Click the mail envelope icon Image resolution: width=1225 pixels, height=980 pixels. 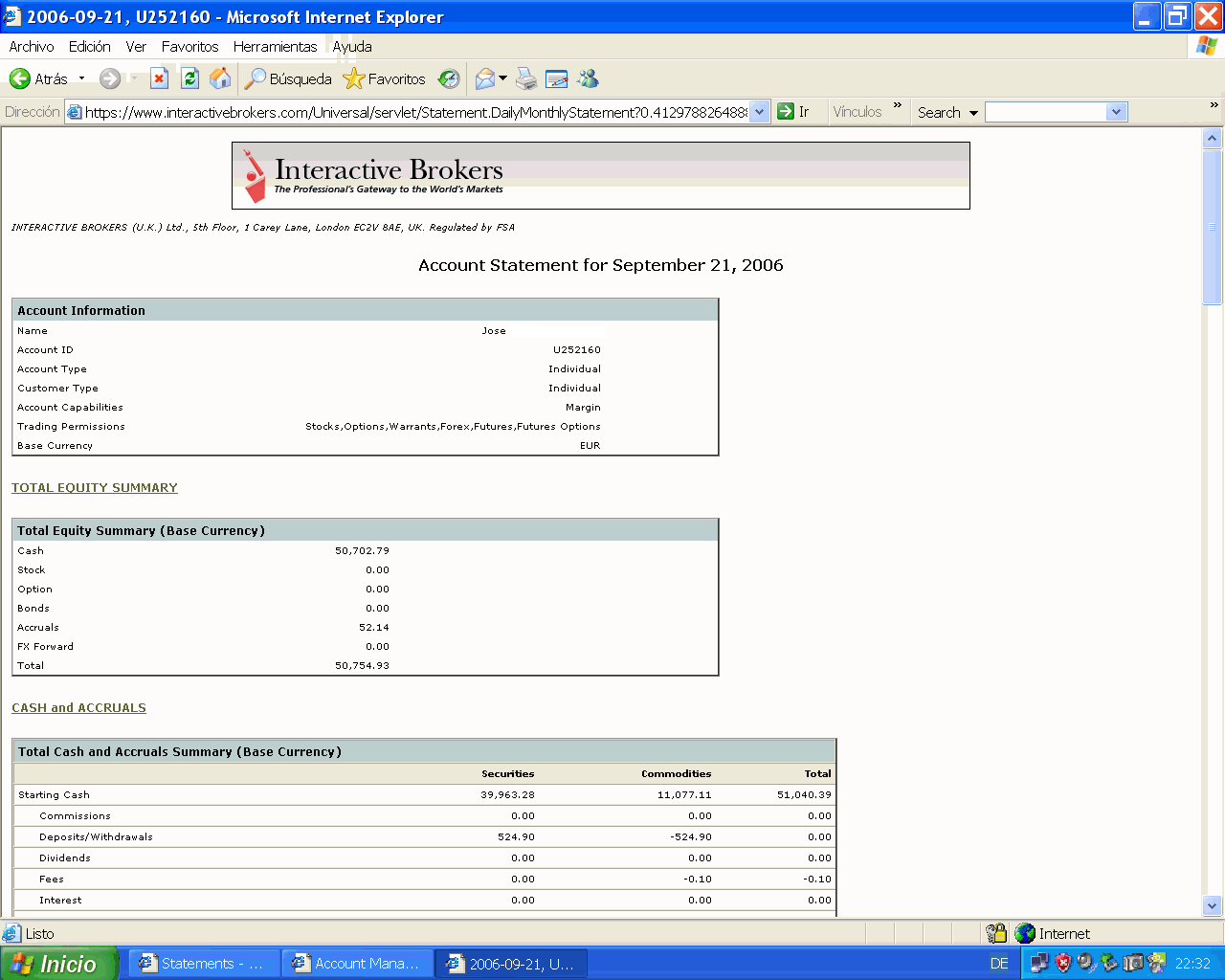[485, 78]
